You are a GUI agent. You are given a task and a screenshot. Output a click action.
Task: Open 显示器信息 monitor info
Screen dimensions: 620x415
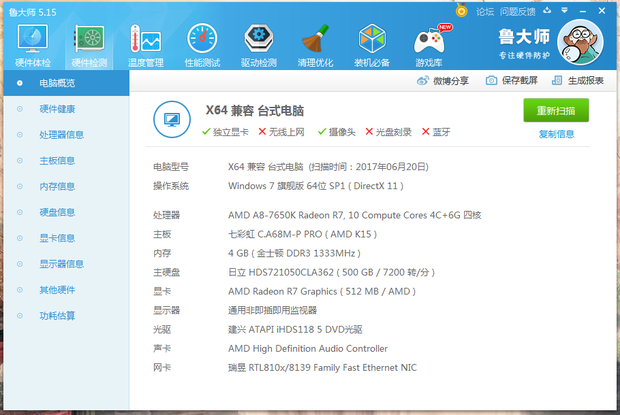coord(66,264)
